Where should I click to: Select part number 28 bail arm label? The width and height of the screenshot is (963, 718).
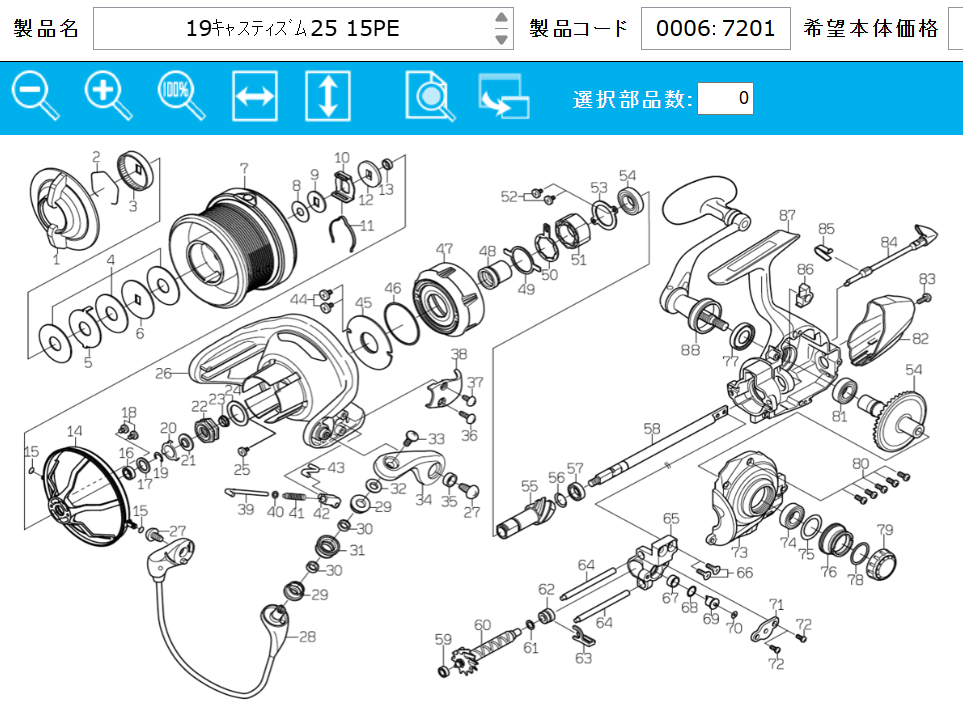click(308, 636)
